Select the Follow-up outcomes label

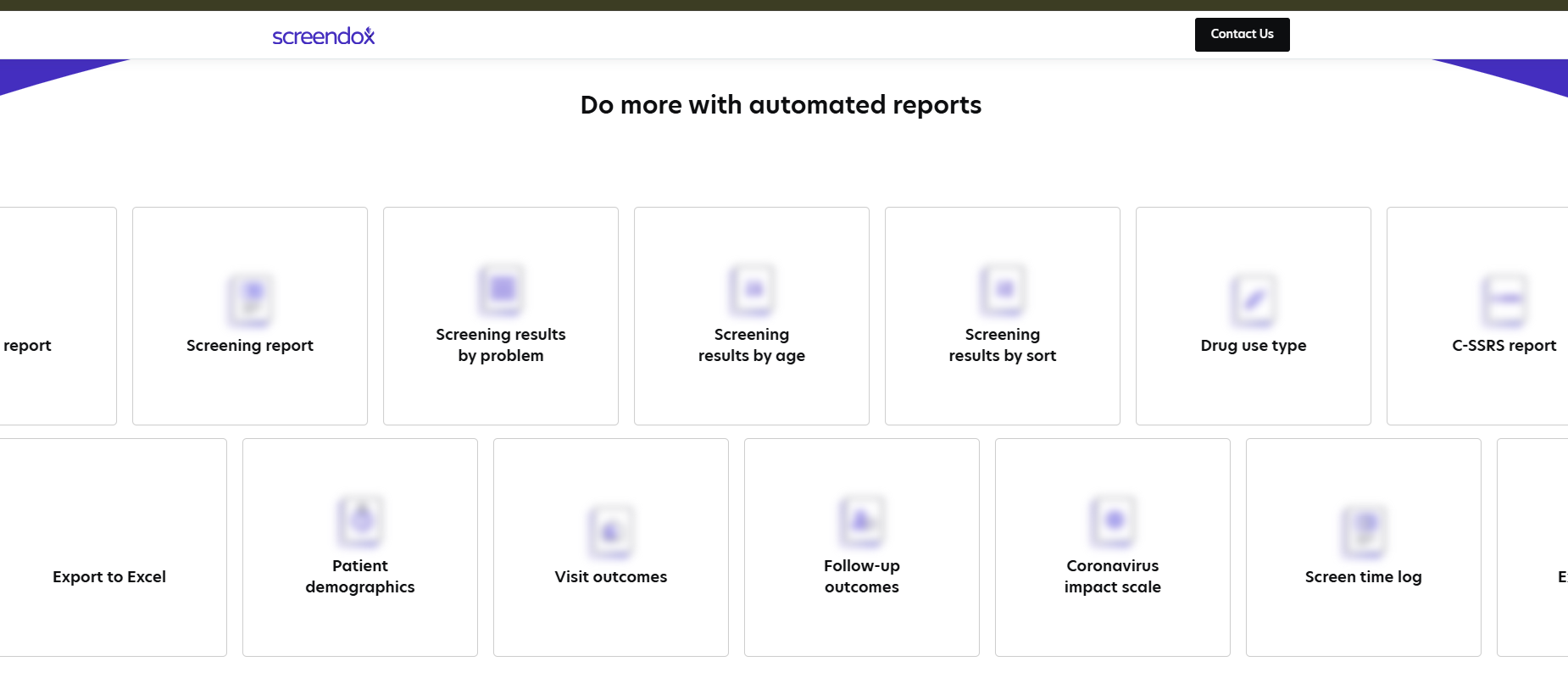(862, 576)
